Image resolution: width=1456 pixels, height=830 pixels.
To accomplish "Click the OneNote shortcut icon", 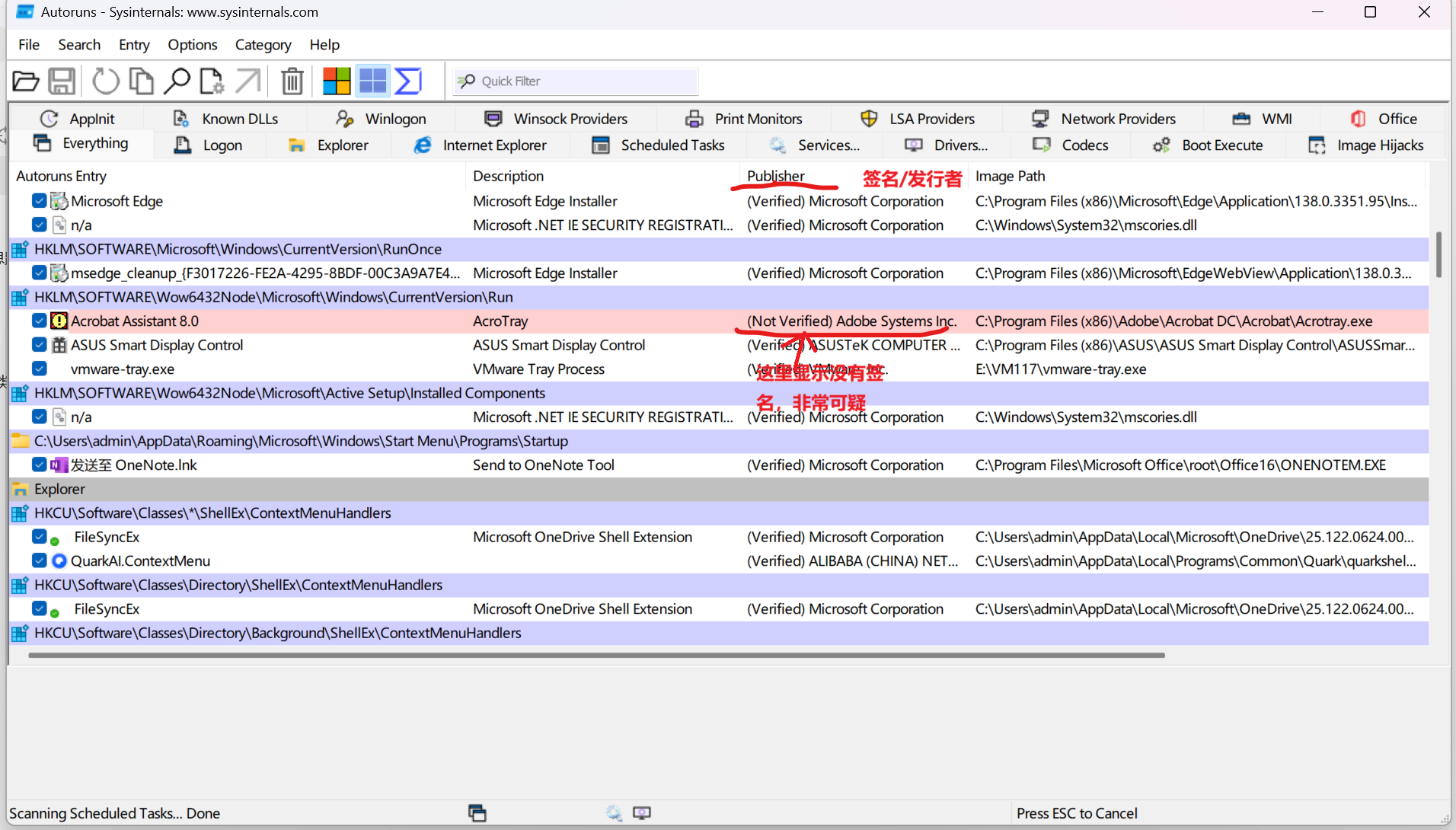I will (59, 465).
